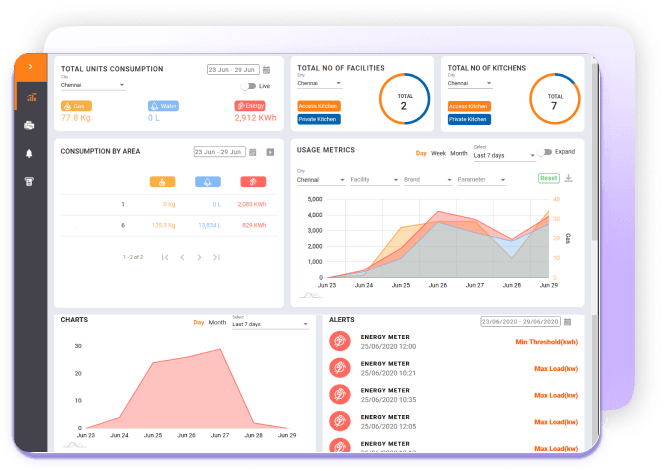Toggle the Live switch

[249, 86]
